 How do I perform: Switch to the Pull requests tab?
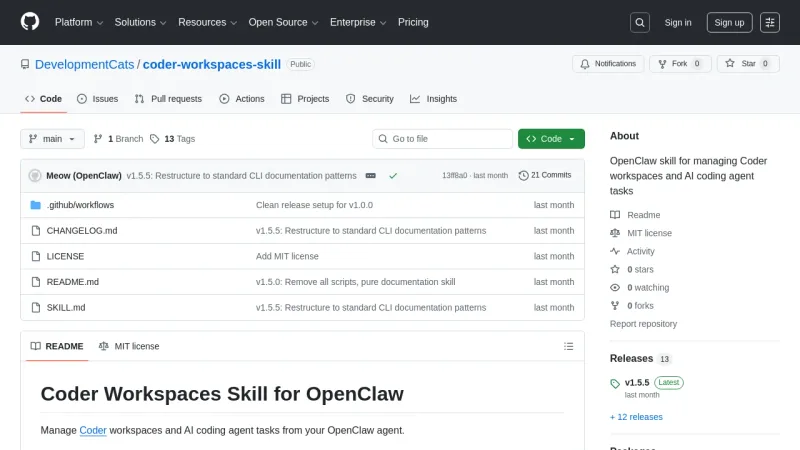point(168,99)
